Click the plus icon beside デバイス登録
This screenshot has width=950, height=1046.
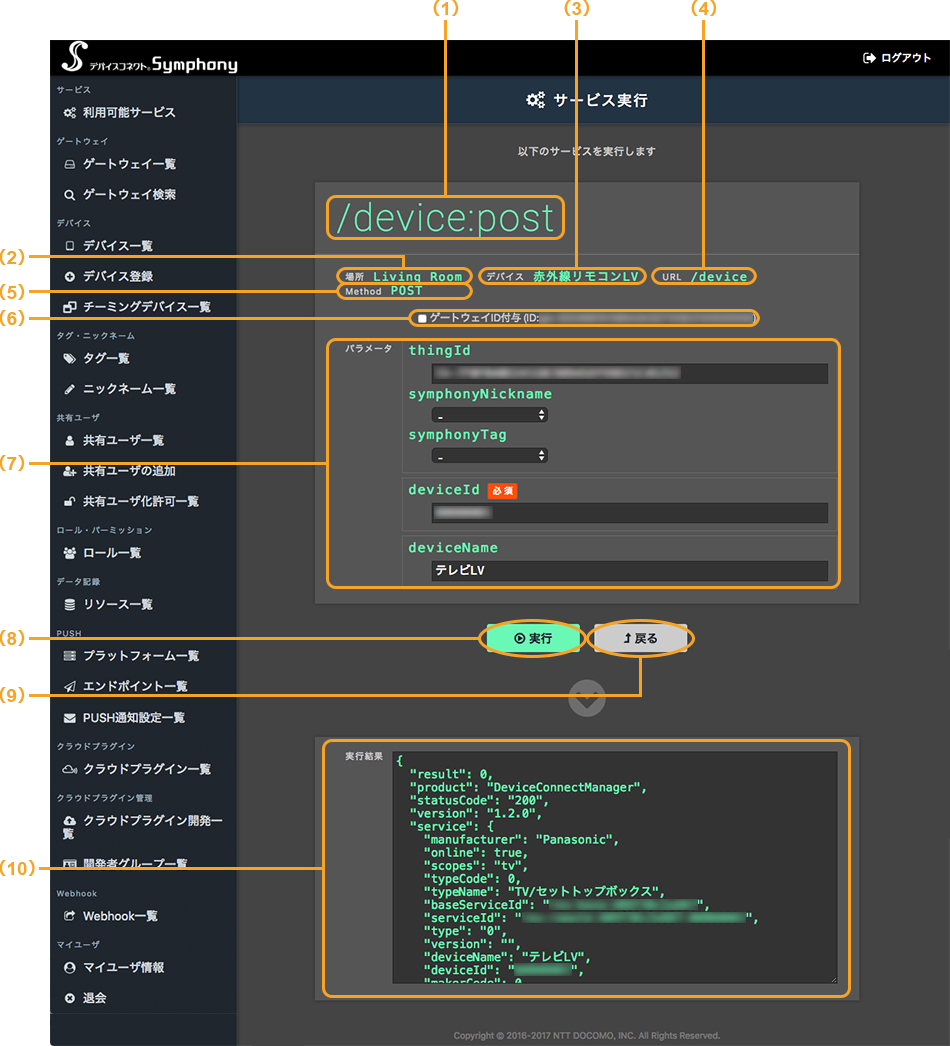(x=69, y=276)
